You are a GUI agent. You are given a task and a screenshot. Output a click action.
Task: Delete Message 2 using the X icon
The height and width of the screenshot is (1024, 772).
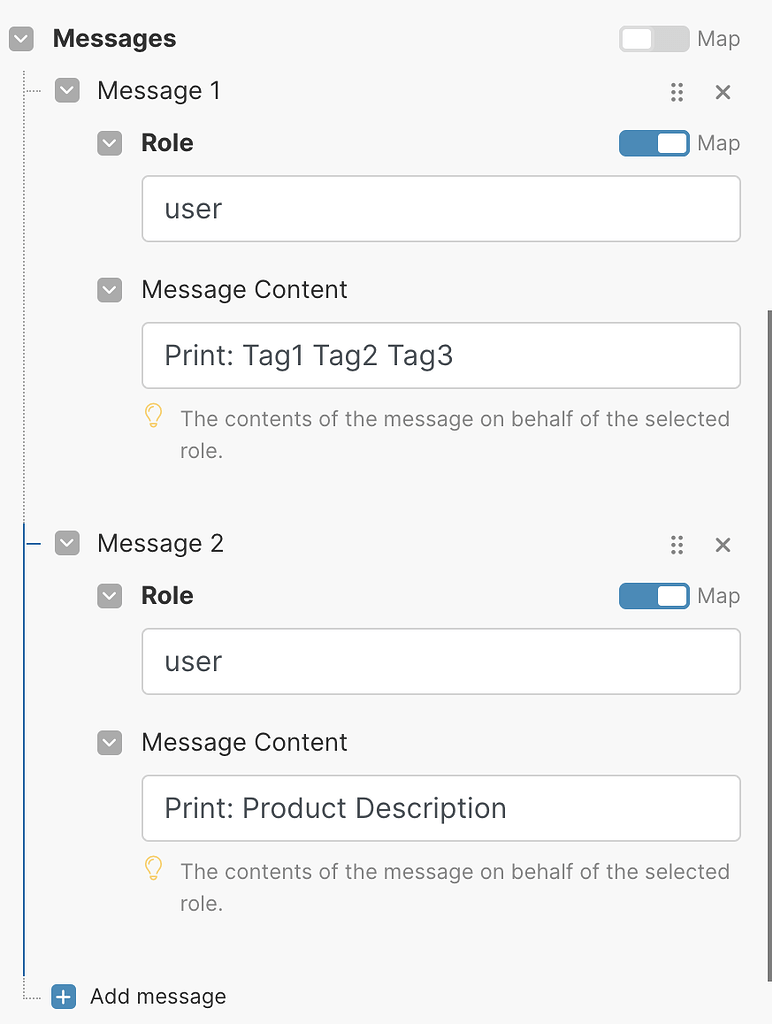tap(723, 545)
